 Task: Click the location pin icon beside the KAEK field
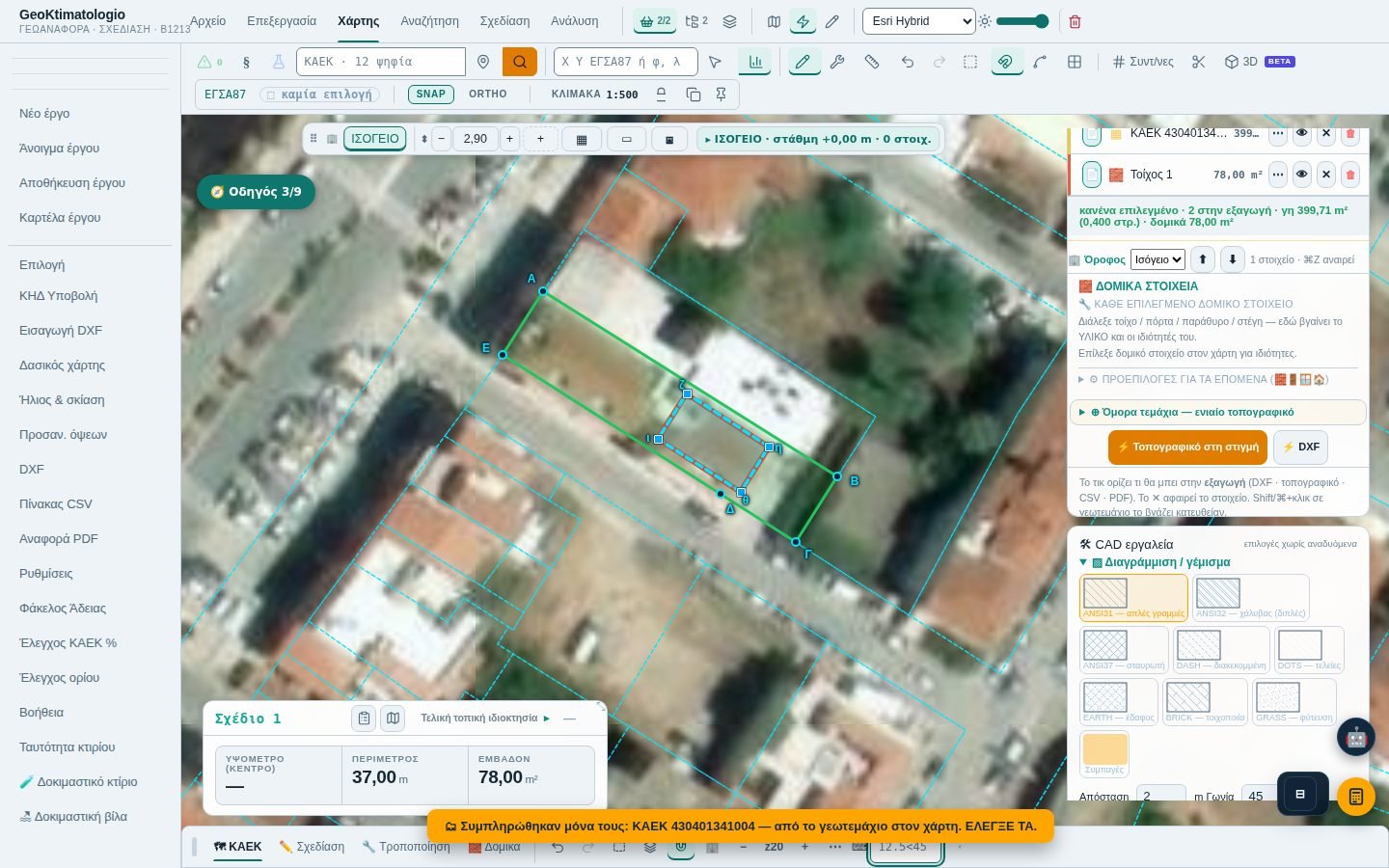tap(483, 62)
